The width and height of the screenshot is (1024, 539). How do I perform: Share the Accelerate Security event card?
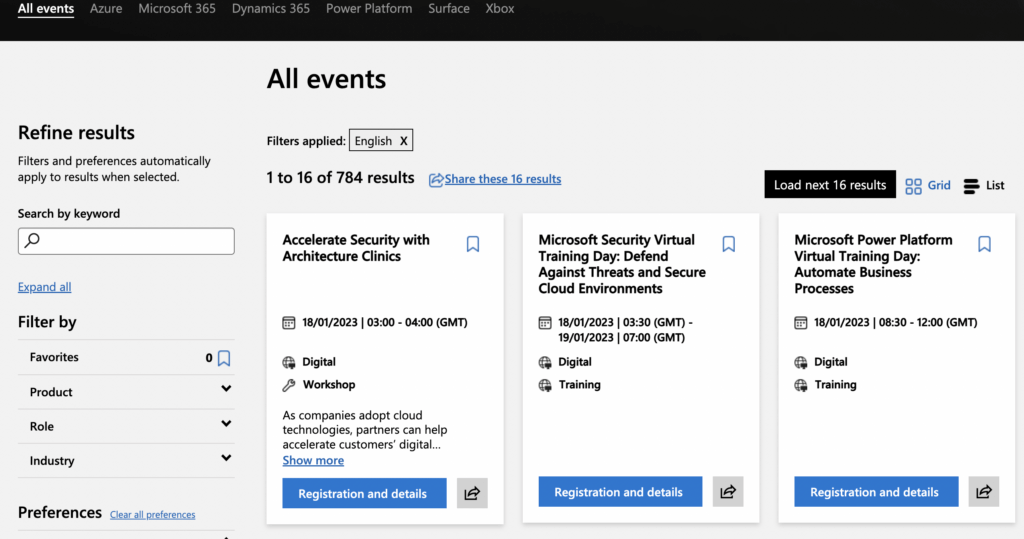[x=472, y=493]
